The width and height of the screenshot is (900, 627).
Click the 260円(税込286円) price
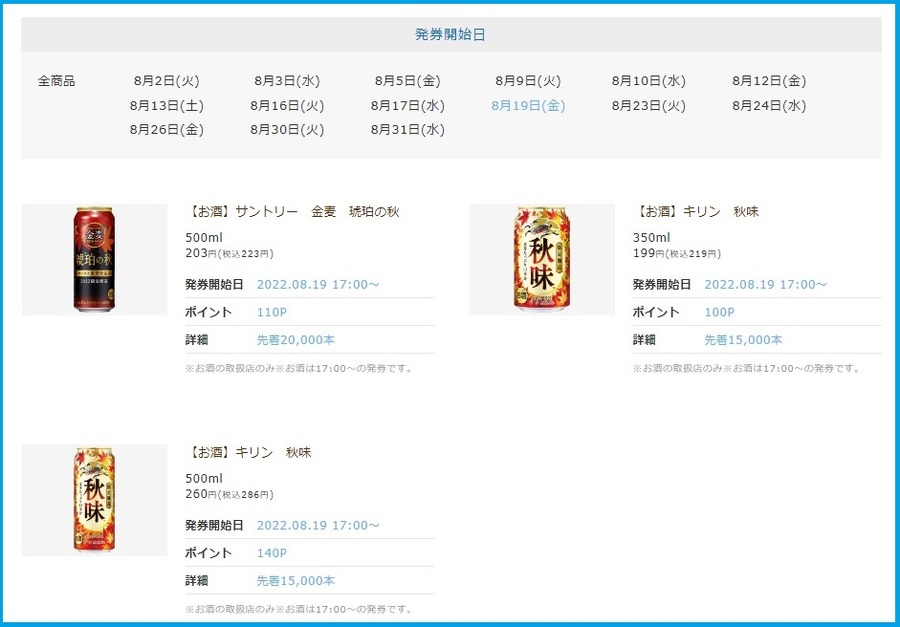[x=230, y=494]
